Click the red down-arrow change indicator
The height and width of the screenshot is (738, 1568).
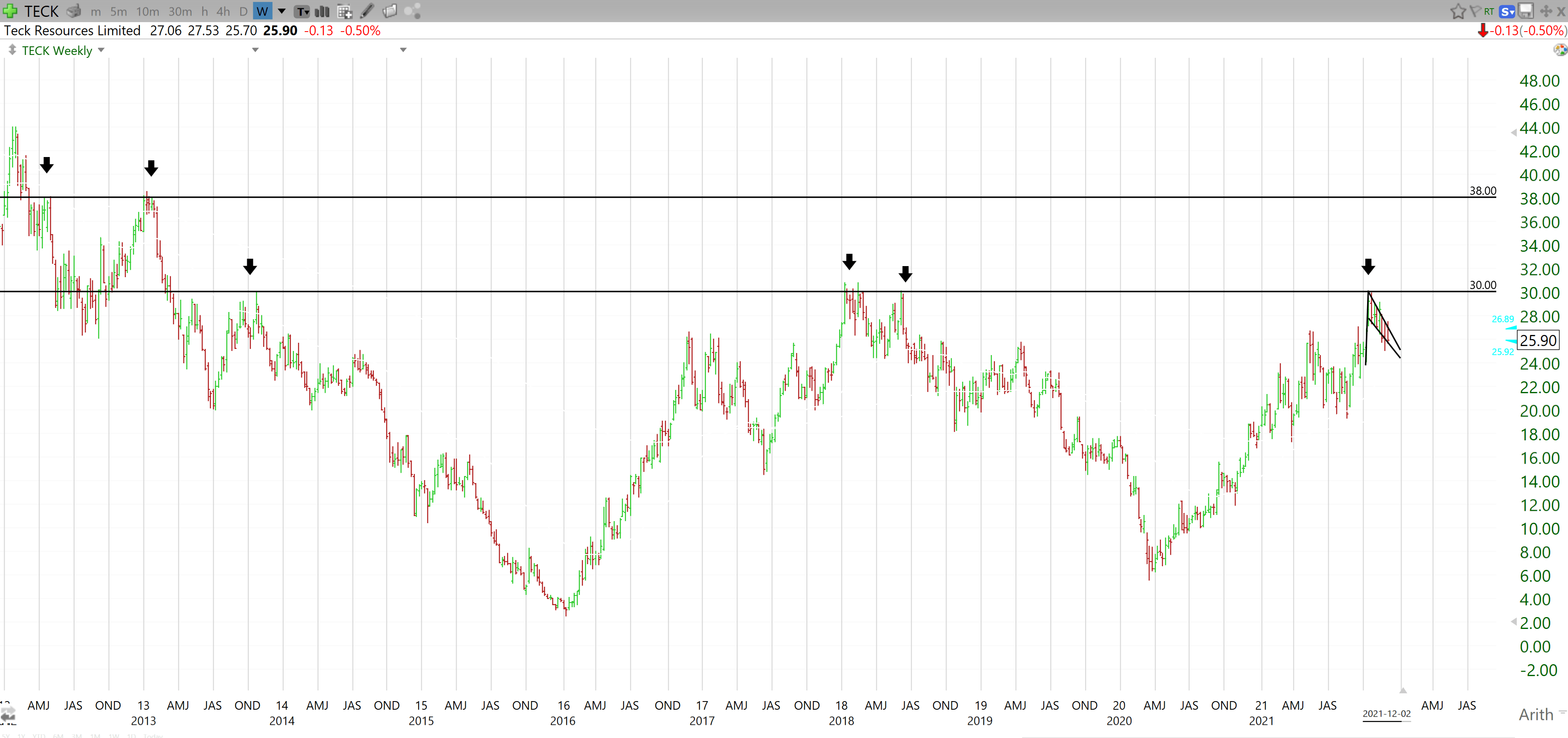click(x=1483, y=30)
